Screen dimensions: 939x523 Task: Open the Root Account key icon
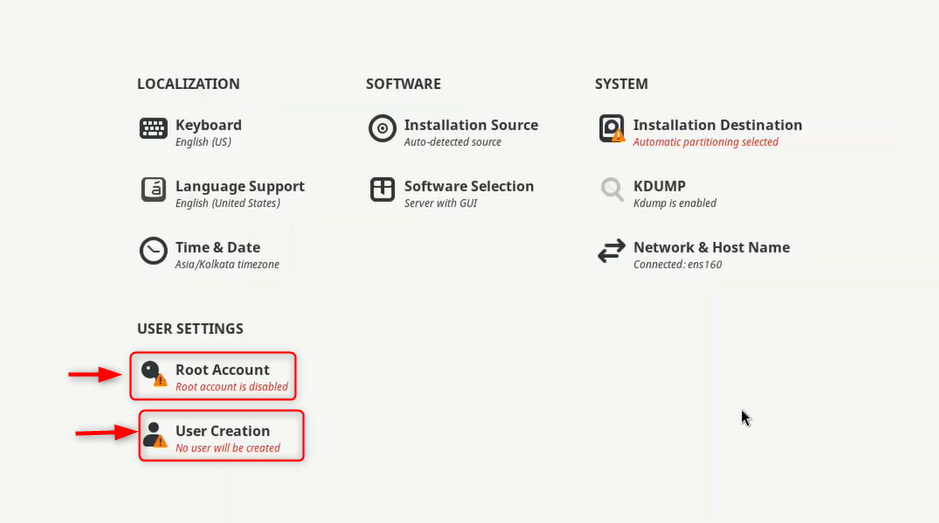click(154, 373)
